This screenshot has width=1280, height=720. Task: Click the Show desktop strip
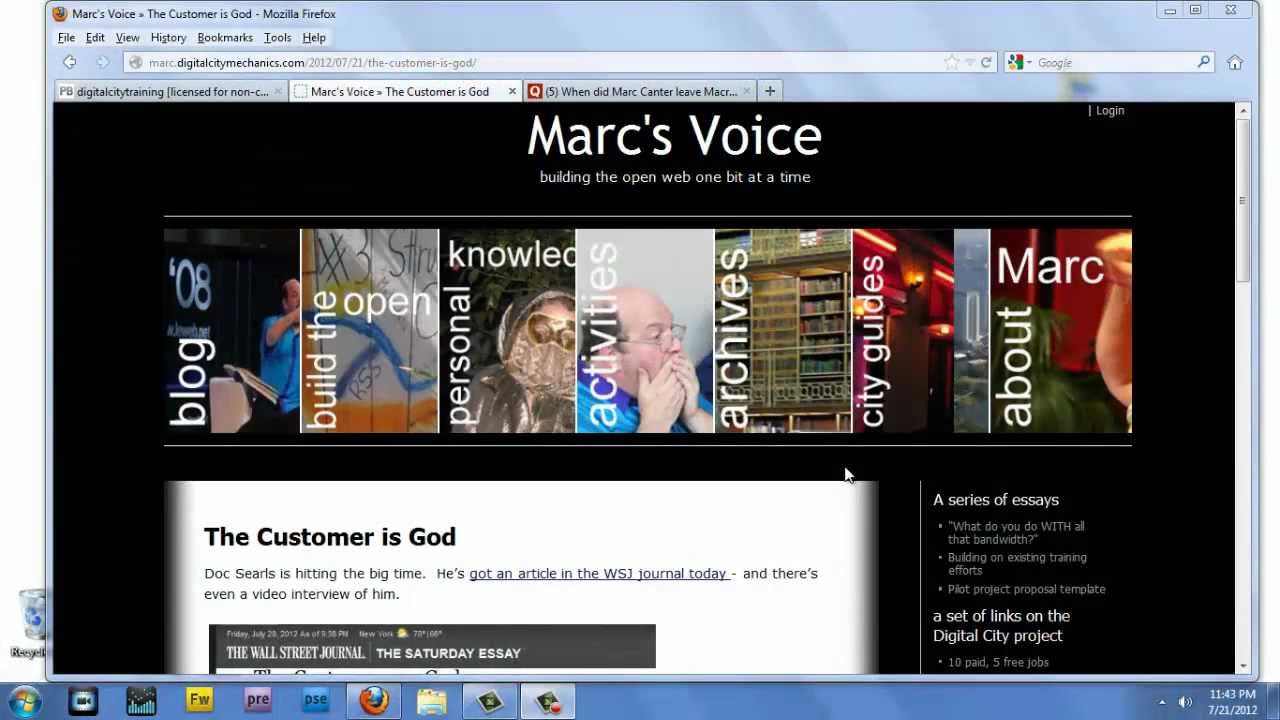(1273, 701)
